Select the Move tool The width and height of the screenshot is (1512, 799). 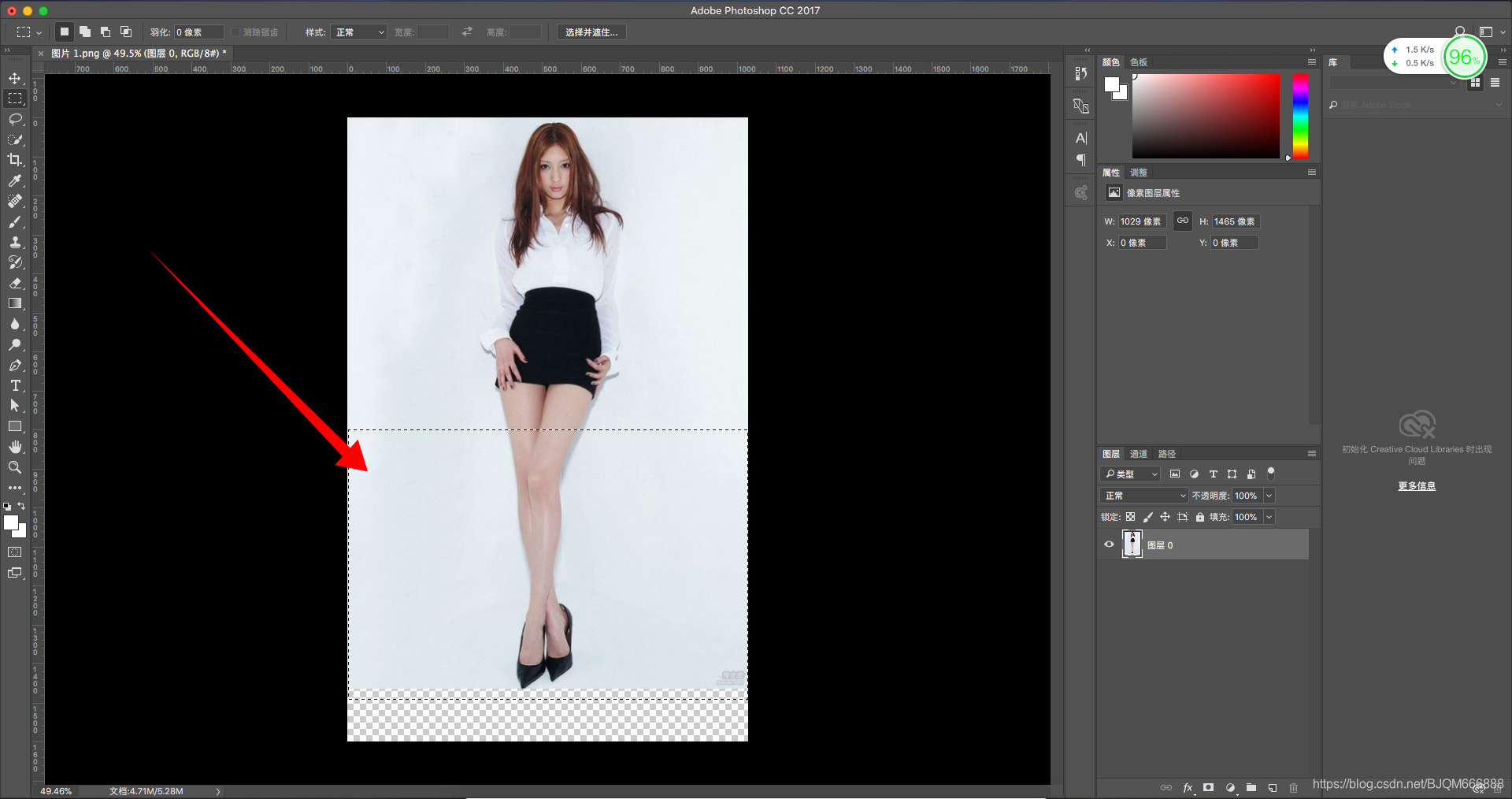(x=15, y=78)
